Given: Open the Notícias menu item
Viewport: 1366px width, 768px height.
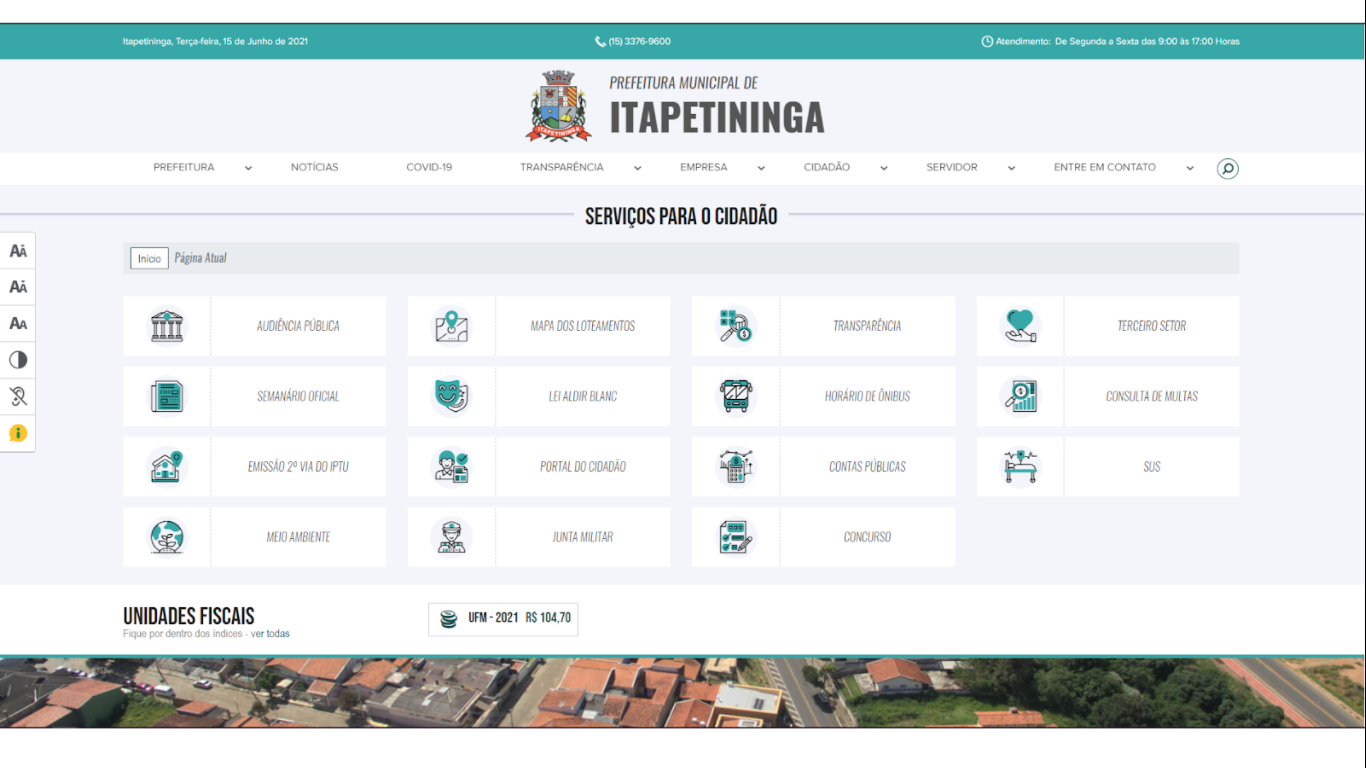Looking at the screenshot, I should (x=315, y=167).
